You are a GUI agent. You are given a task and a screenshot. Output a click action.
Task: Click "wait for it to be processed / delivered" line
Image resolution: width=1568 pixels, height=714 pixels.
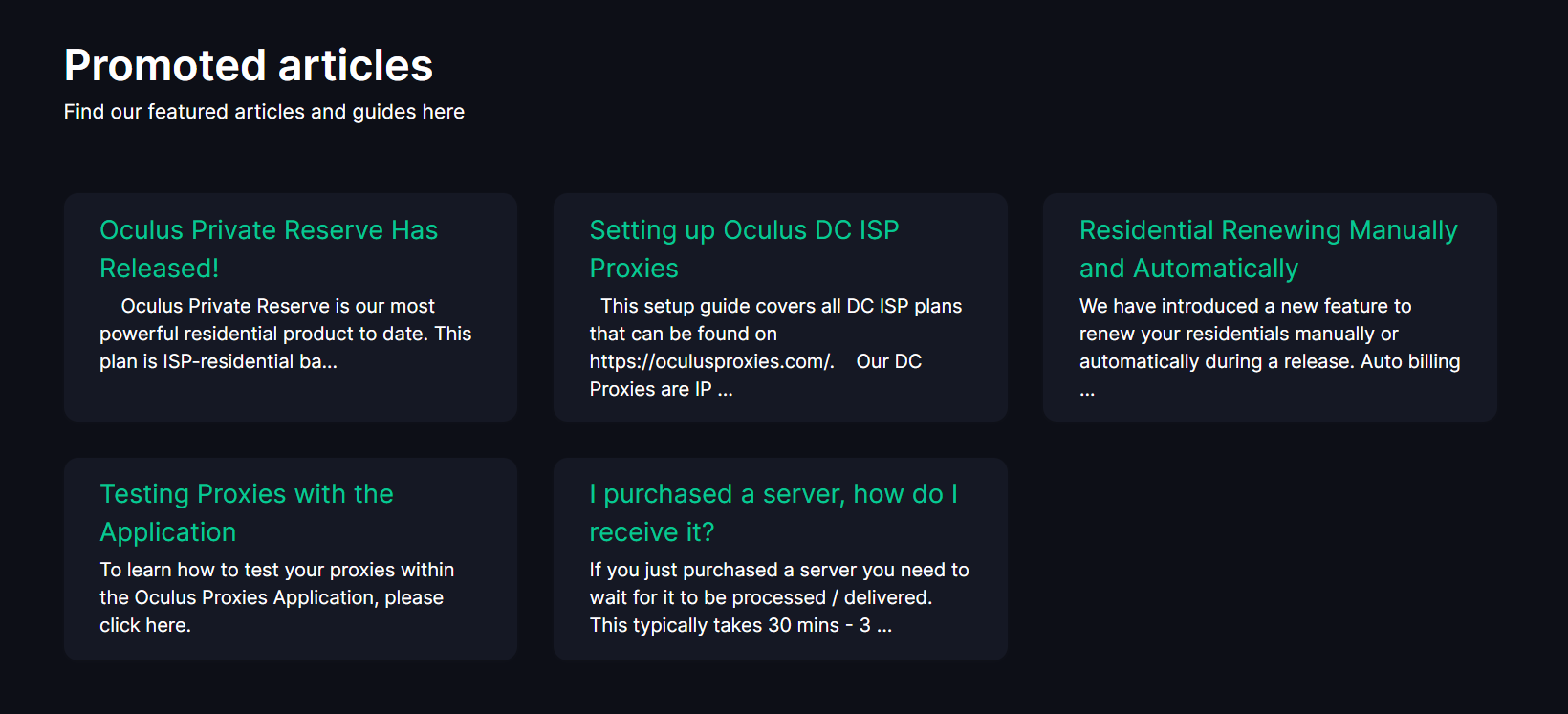(x=760, y=597)
